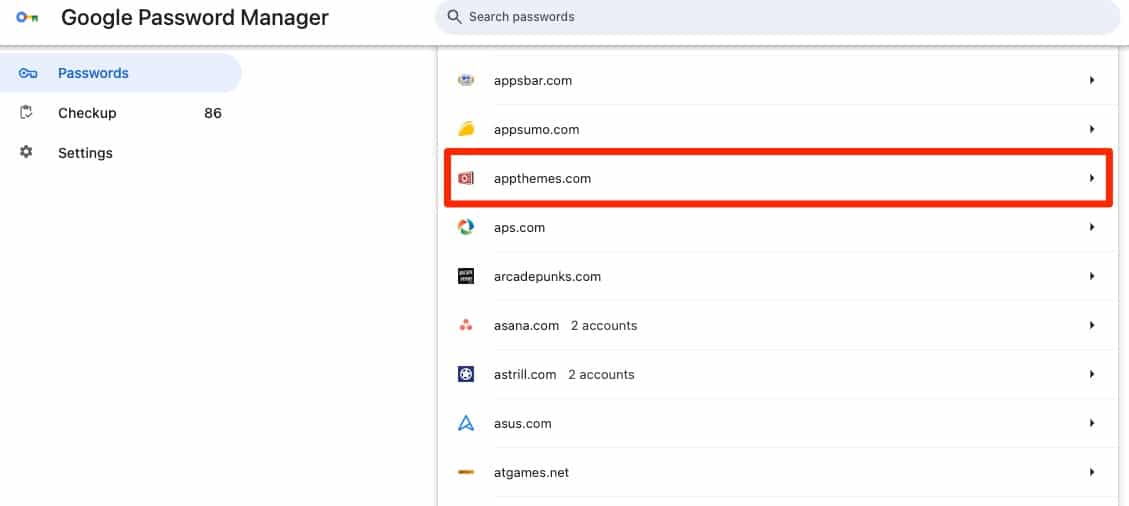The height and width of the screenshot is (506, 1129).
Task: Click the astrill.com favicon
Action: [466, 374]
